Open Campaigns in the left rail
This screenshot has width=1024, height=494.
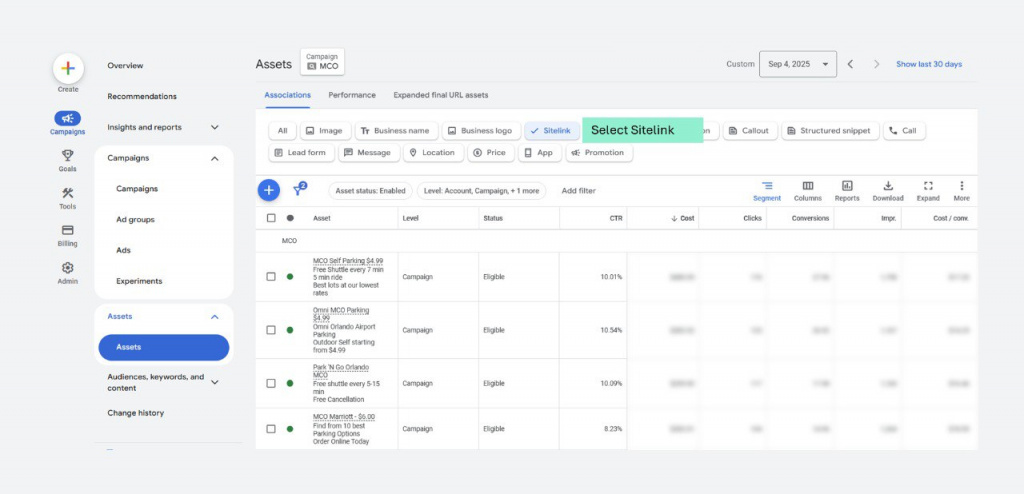(68, 123)
